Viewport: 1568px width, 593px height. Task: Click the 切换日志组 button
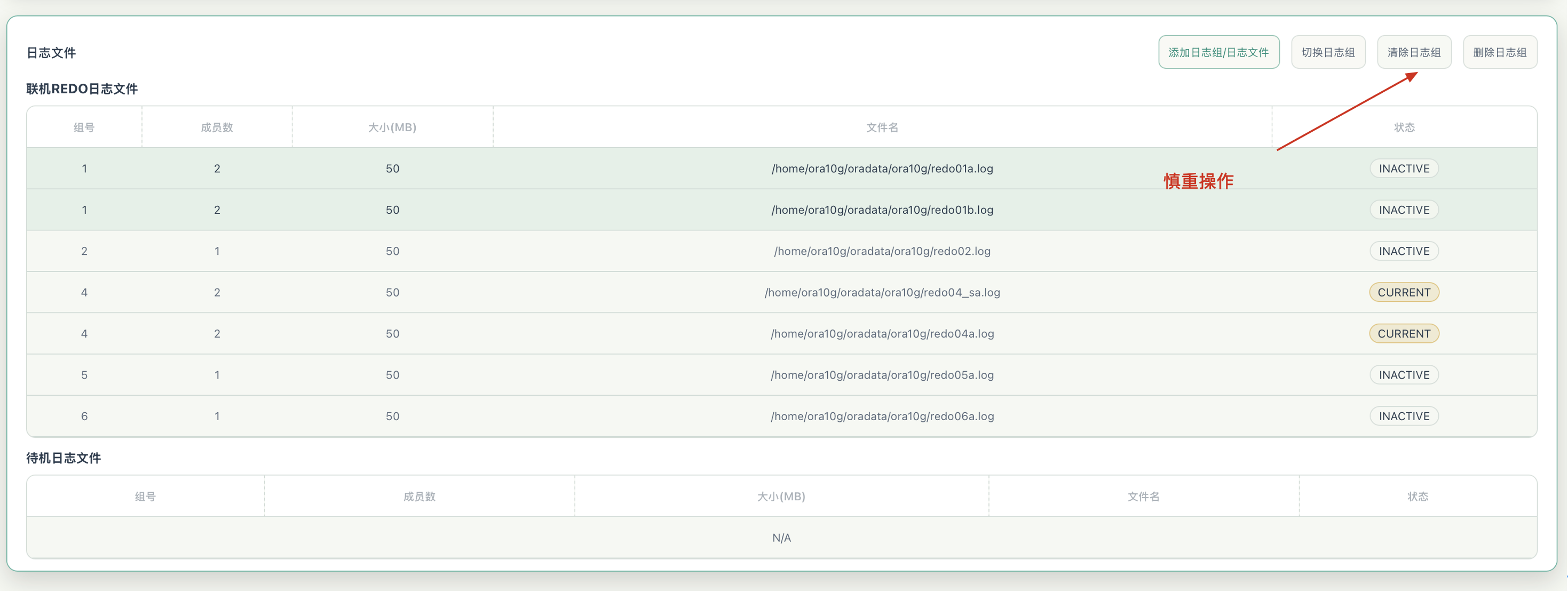pos(1327,52)
